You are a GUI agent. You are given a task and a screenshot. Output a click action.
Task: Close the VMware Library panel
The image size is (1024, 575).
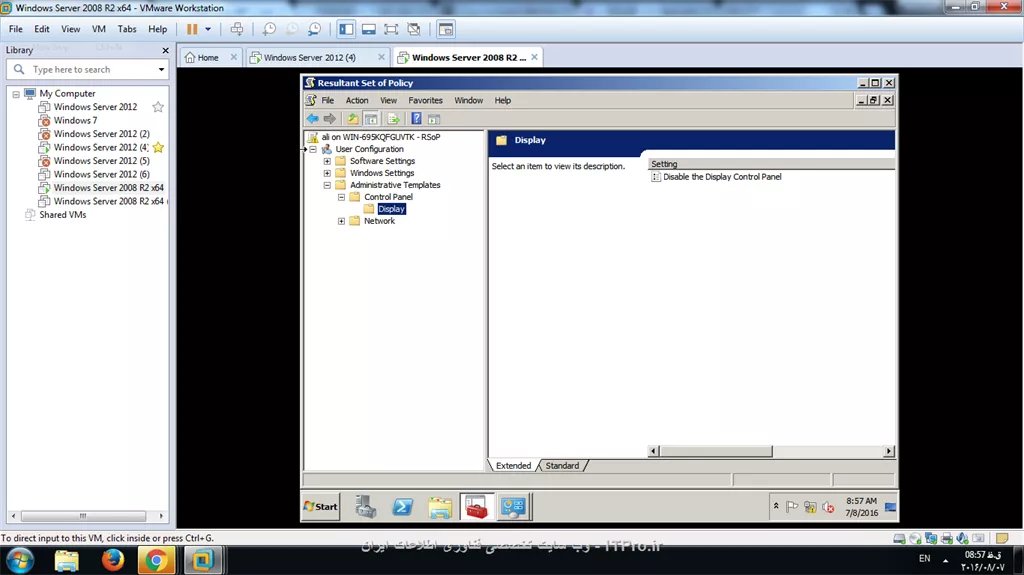[165, 50]
